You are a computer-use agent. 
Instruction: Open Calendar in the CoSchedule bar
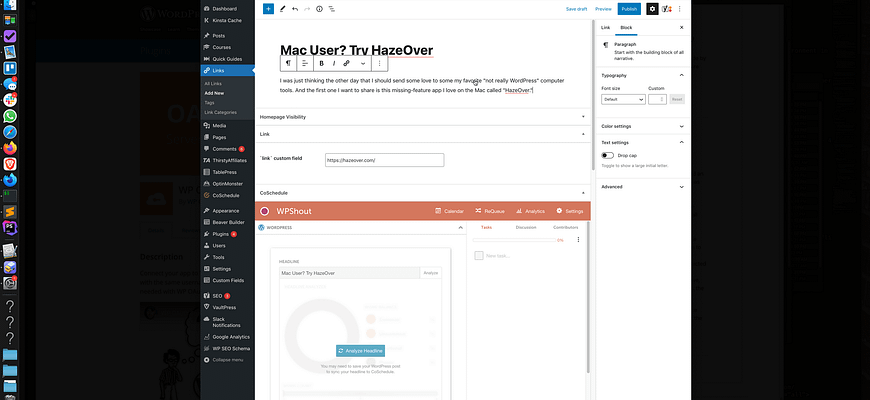449,211
